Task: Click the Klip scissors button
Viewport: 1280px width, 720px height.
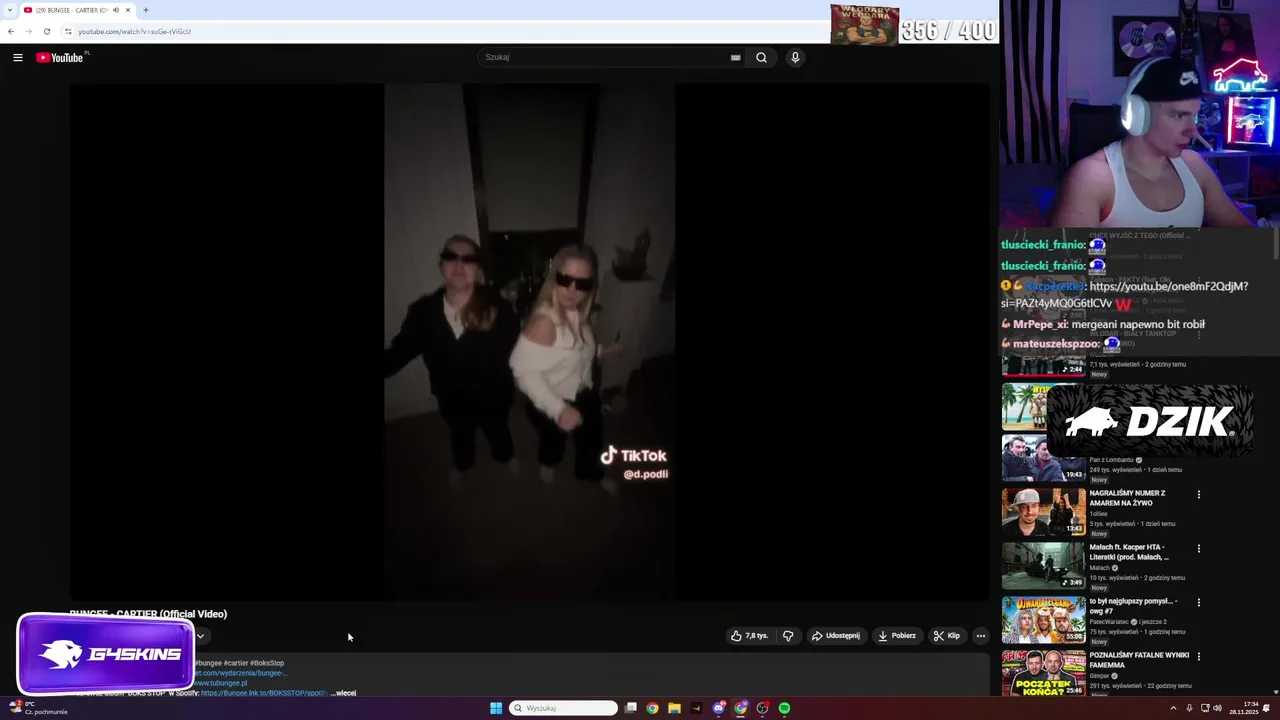Action: tap(947, 636)
